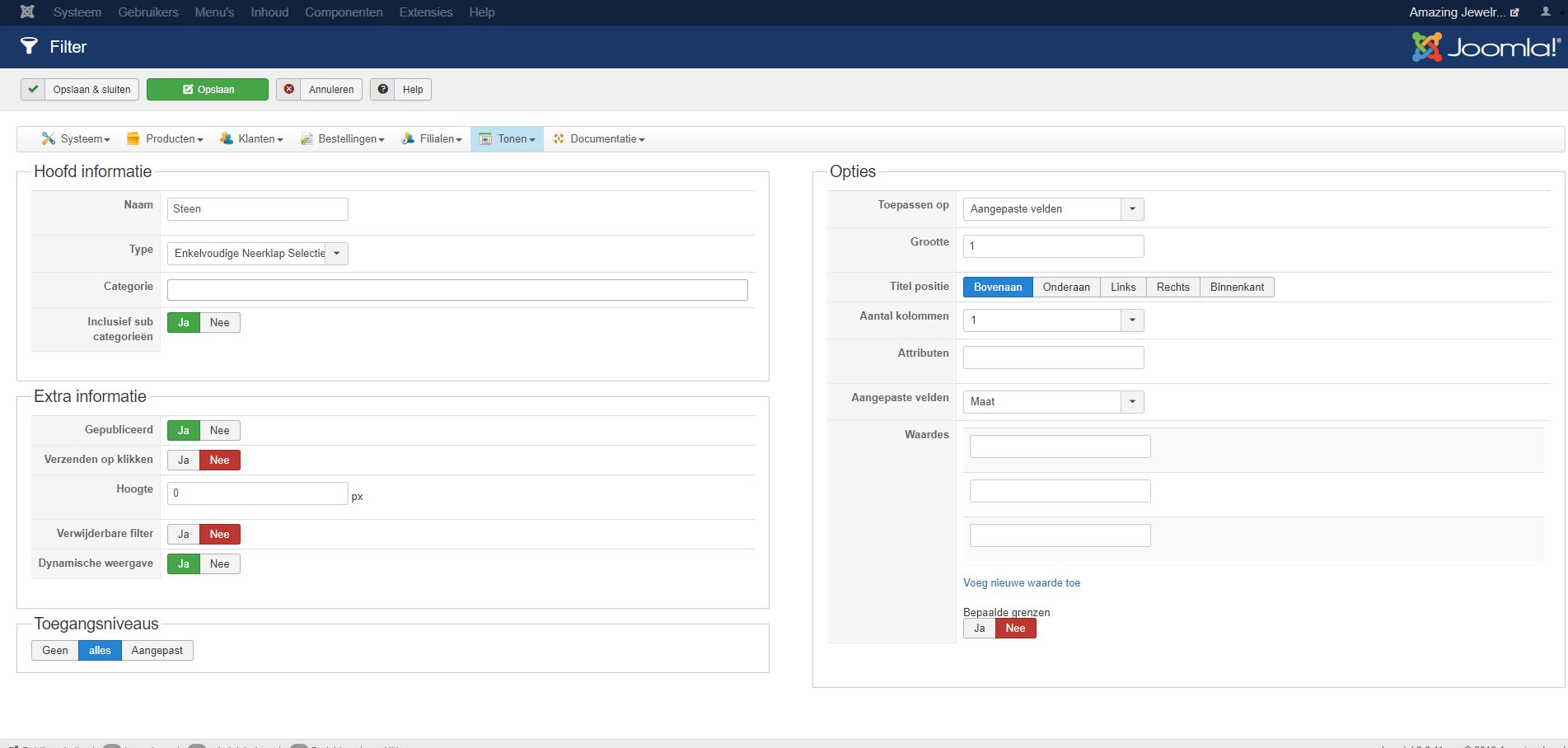Click the Systeem tools icon in component menu
Viewport: 1568px width, 748px height.
(49, 138)
